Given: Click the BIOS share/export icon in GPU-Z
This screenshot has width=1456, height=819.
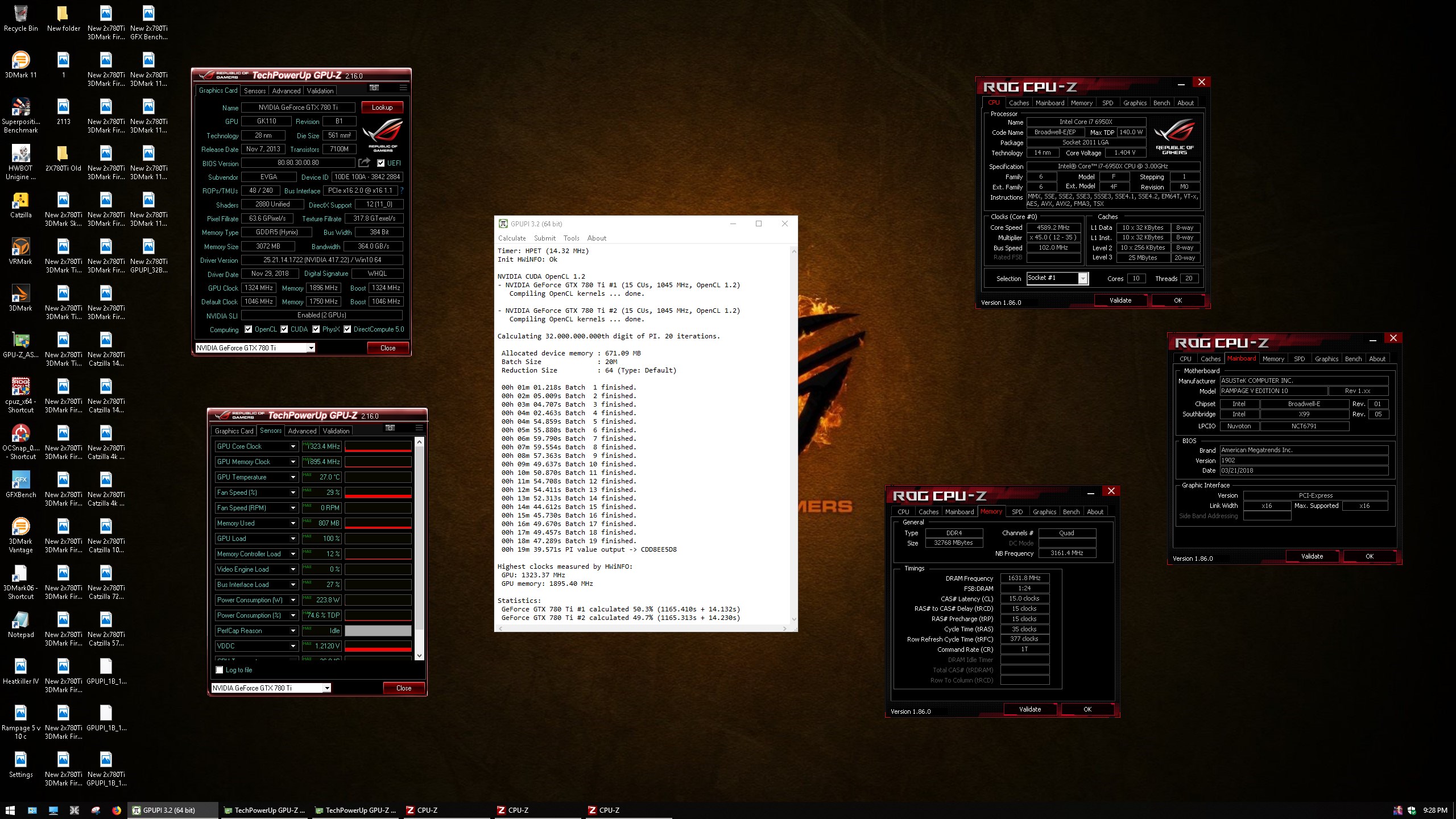Looking at the screenshot, I should click(x=365, y=163).
